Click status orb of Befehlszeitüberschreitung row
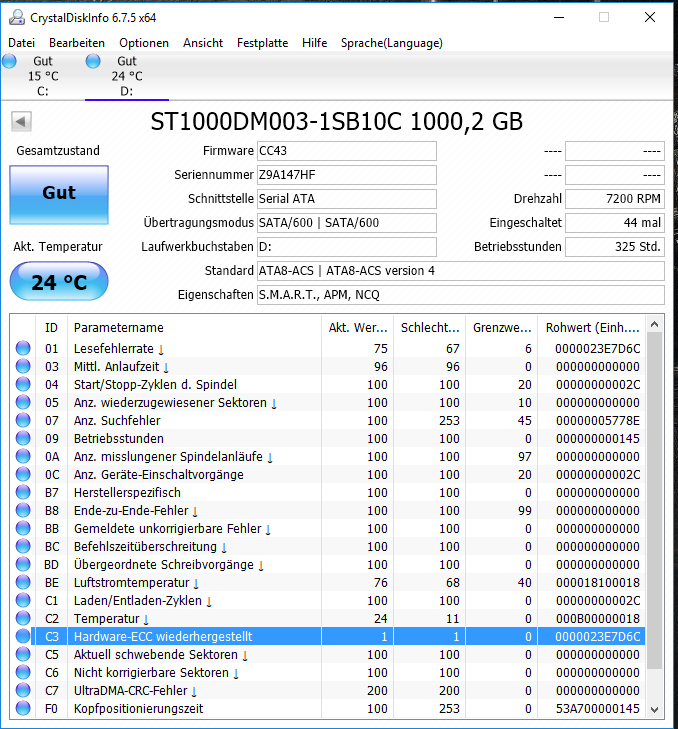The height and width of the screenshot is (729, 678). (x=23, y=546)
